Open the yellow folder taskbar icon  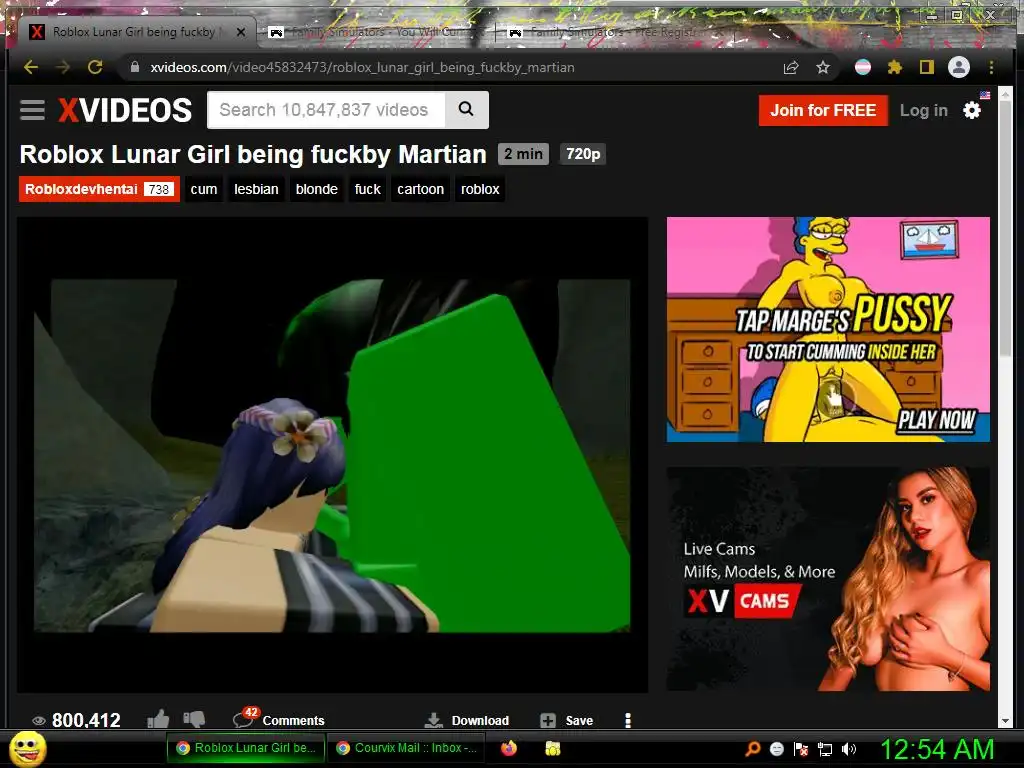click(553, 748)
